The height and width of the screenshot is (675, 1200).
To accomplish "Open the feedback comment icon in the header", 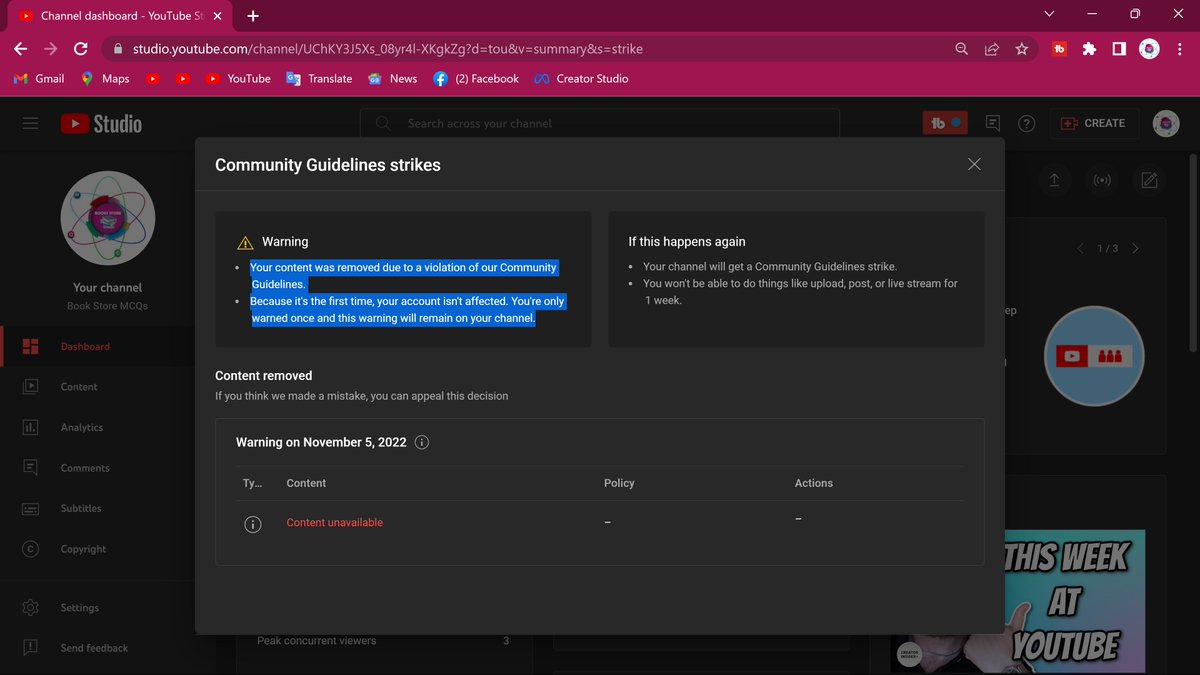I will tap(993, 123).
